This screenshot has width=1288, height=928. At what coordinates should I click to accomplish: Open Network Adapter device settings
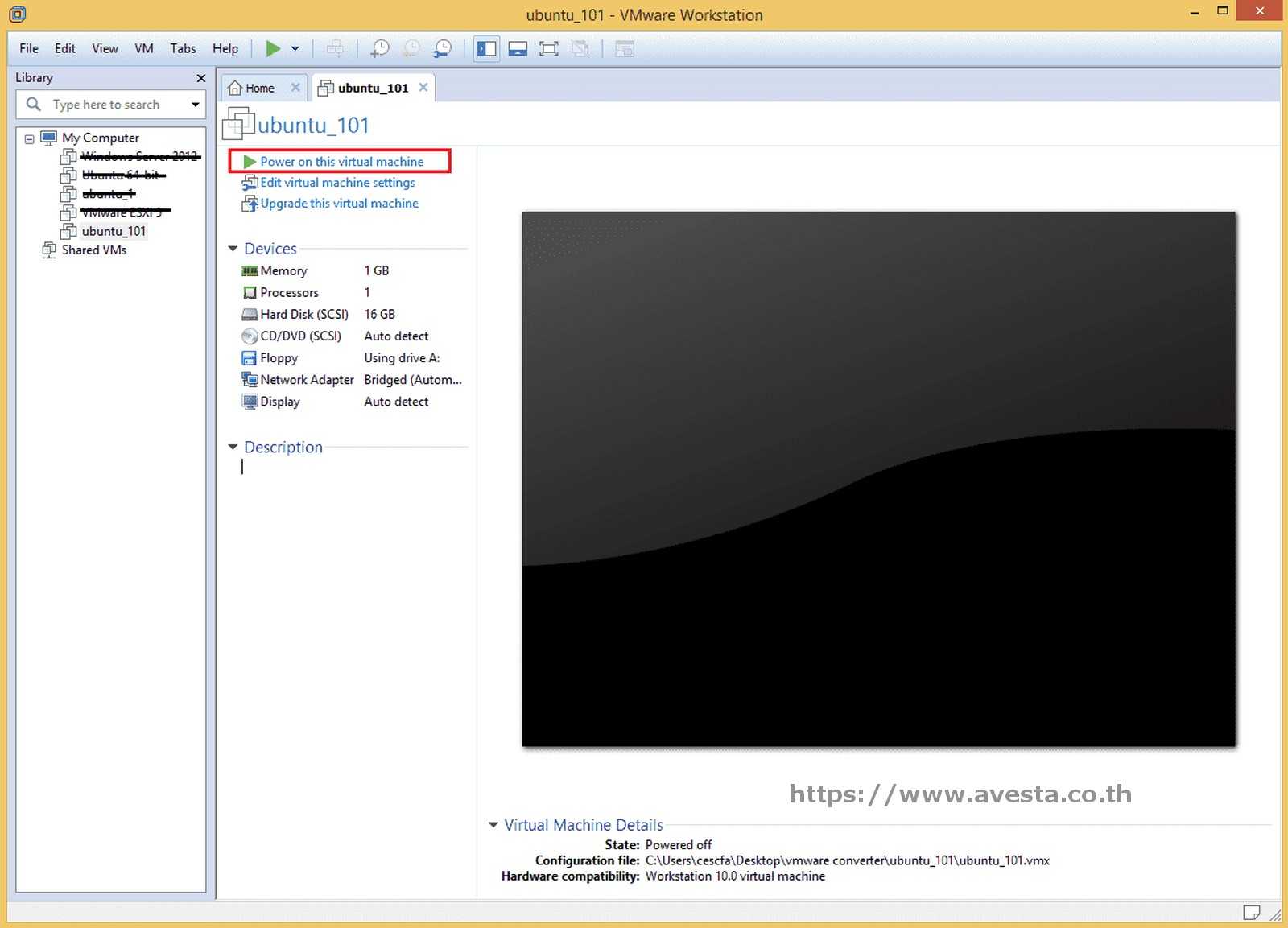point(305,379)
